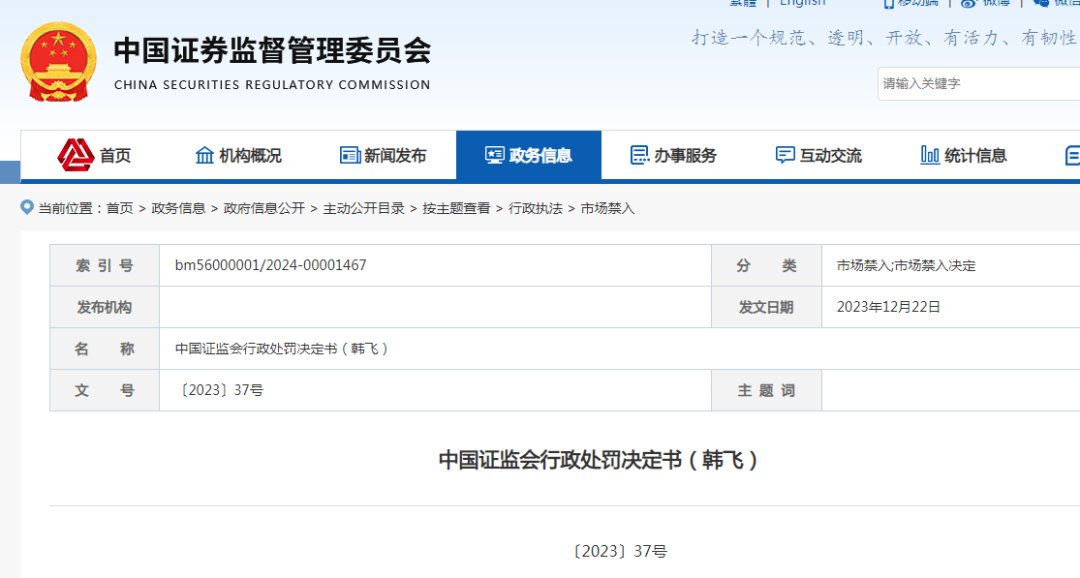Click category value 市场禁入;市场禁入决定
The image size is (1080, 578).
pos(906,266)
